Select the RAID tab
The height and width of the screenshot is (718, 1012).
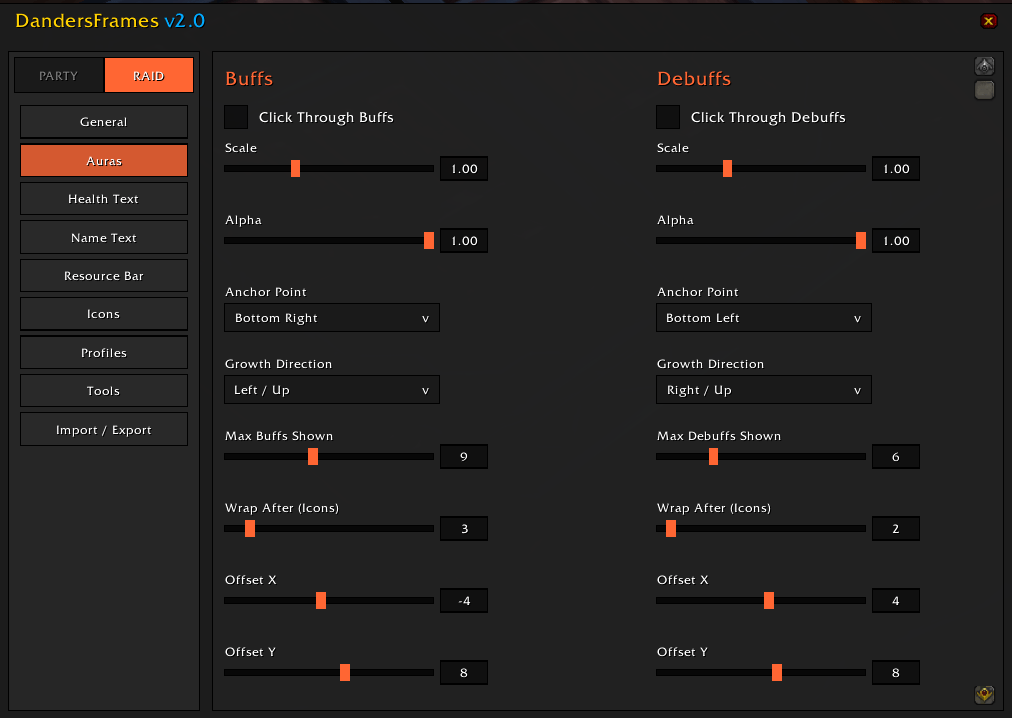coord(148,76)
